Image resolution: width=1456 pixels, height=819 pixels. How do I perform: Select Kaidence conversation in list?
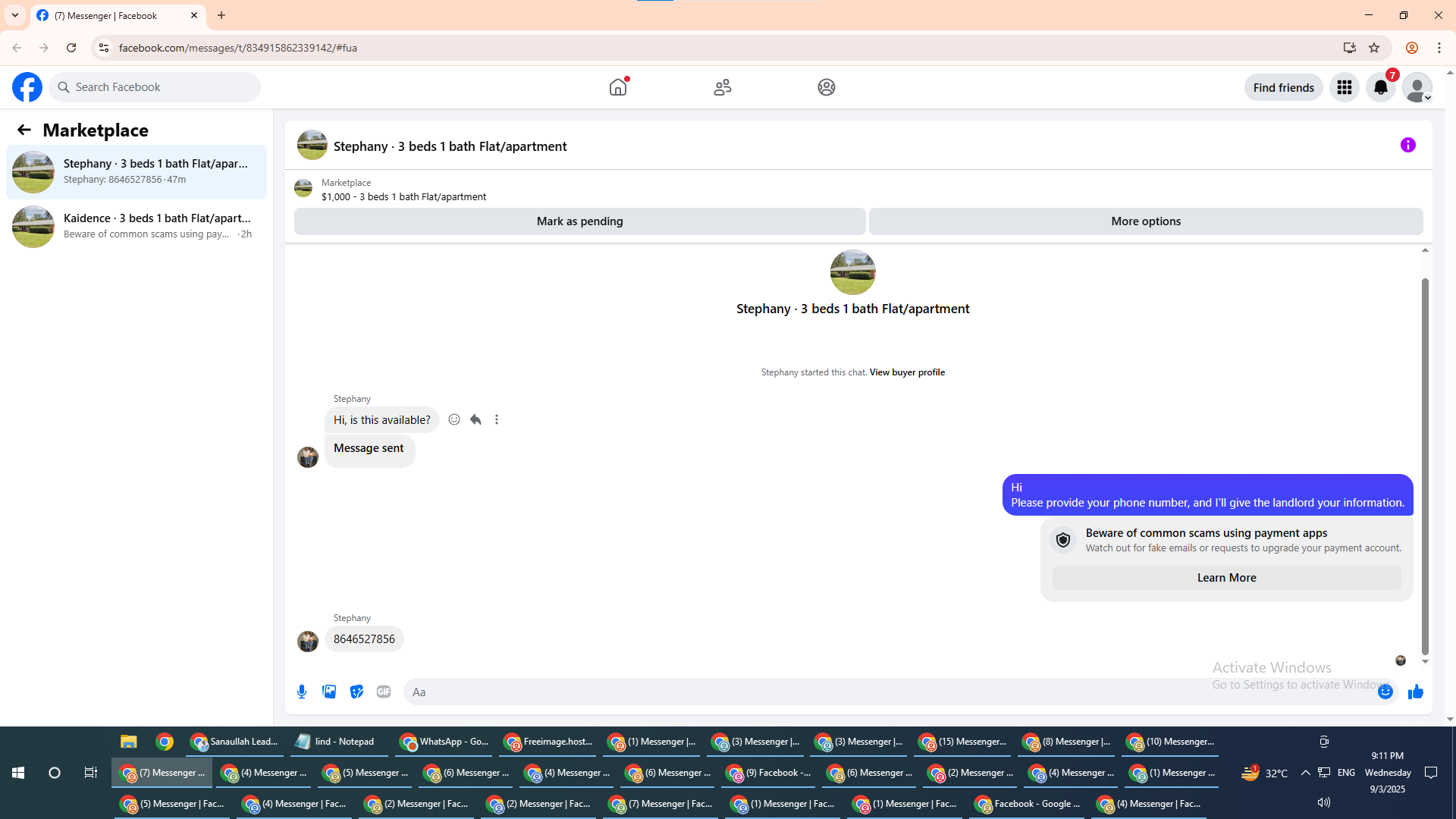click(136, 227)
